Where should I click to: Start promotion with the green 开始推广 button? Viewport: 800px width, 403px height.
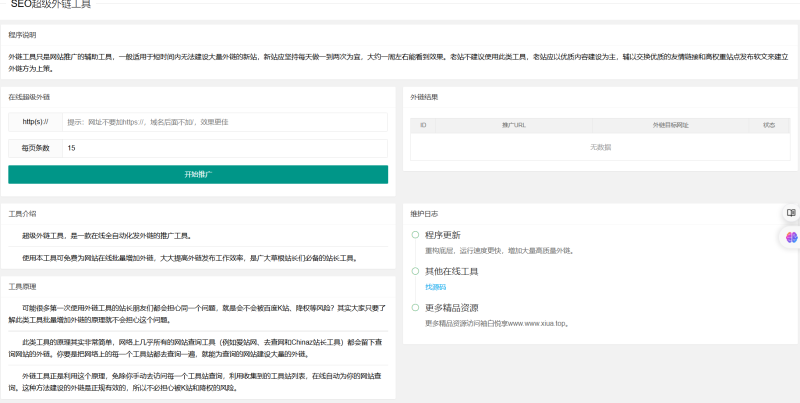(x=198, y=174)
